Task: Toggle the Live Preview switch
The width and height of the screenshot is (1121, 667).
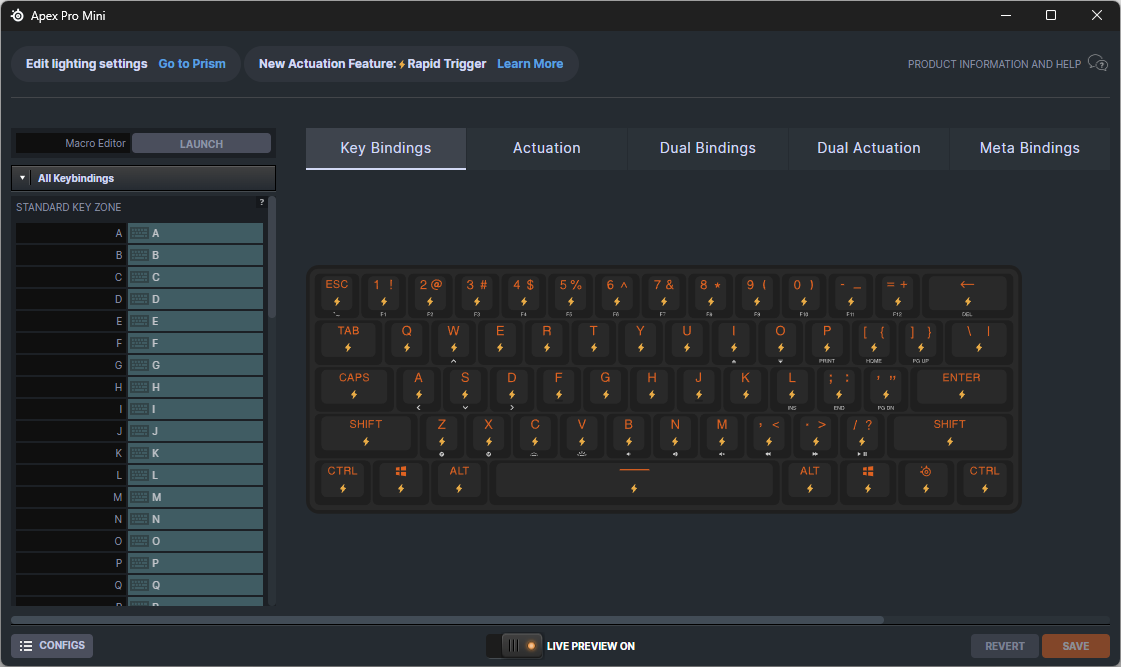Action: 514,646
